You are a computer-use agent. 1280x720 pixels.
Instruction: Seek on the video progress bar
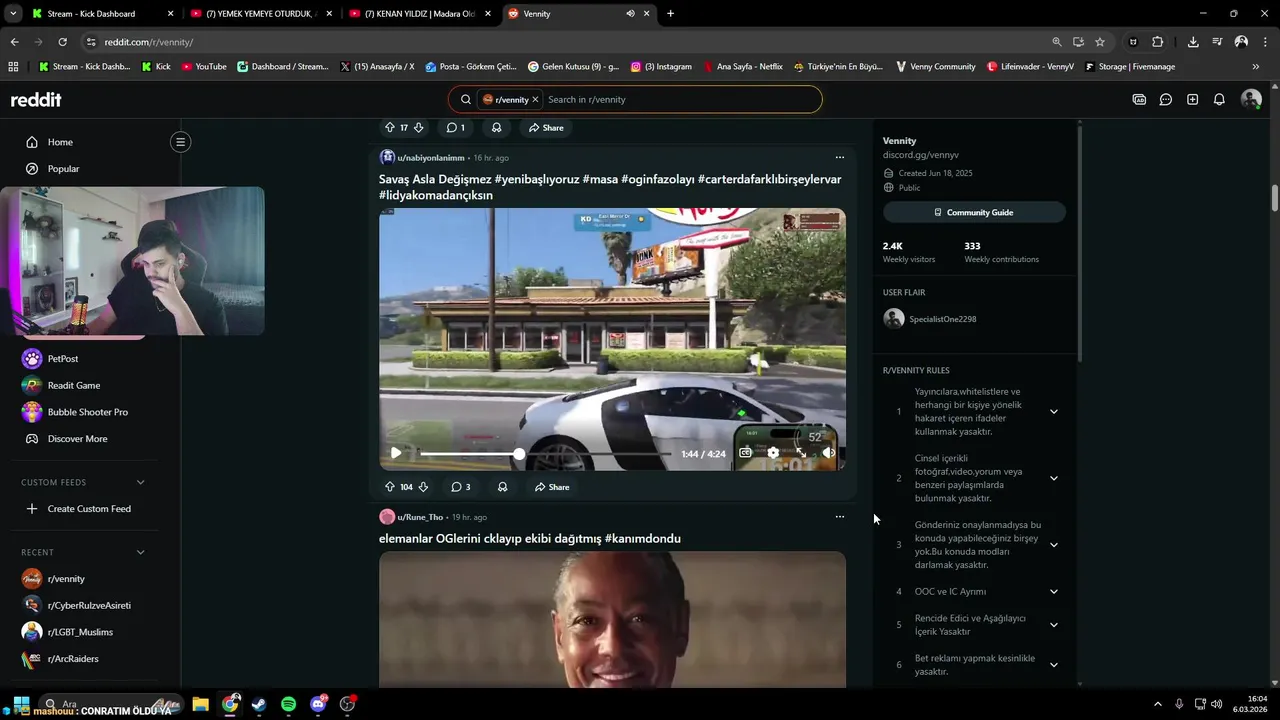coord(545,454)
